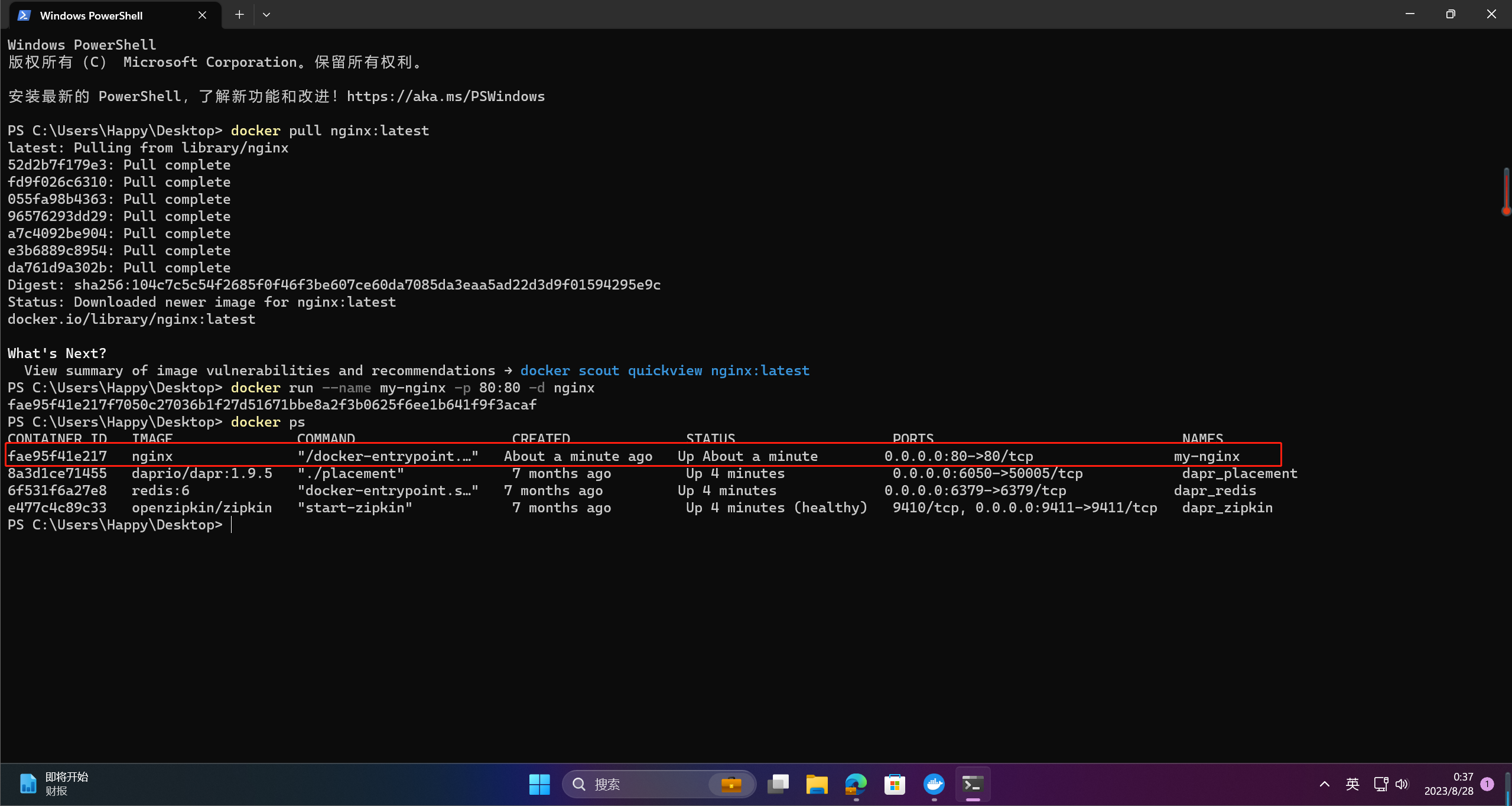The width and height of the screenshot is (1512, 806).
Task: Click the status "Up 4 minutes (healthy)"
Action: click(776, 508)
